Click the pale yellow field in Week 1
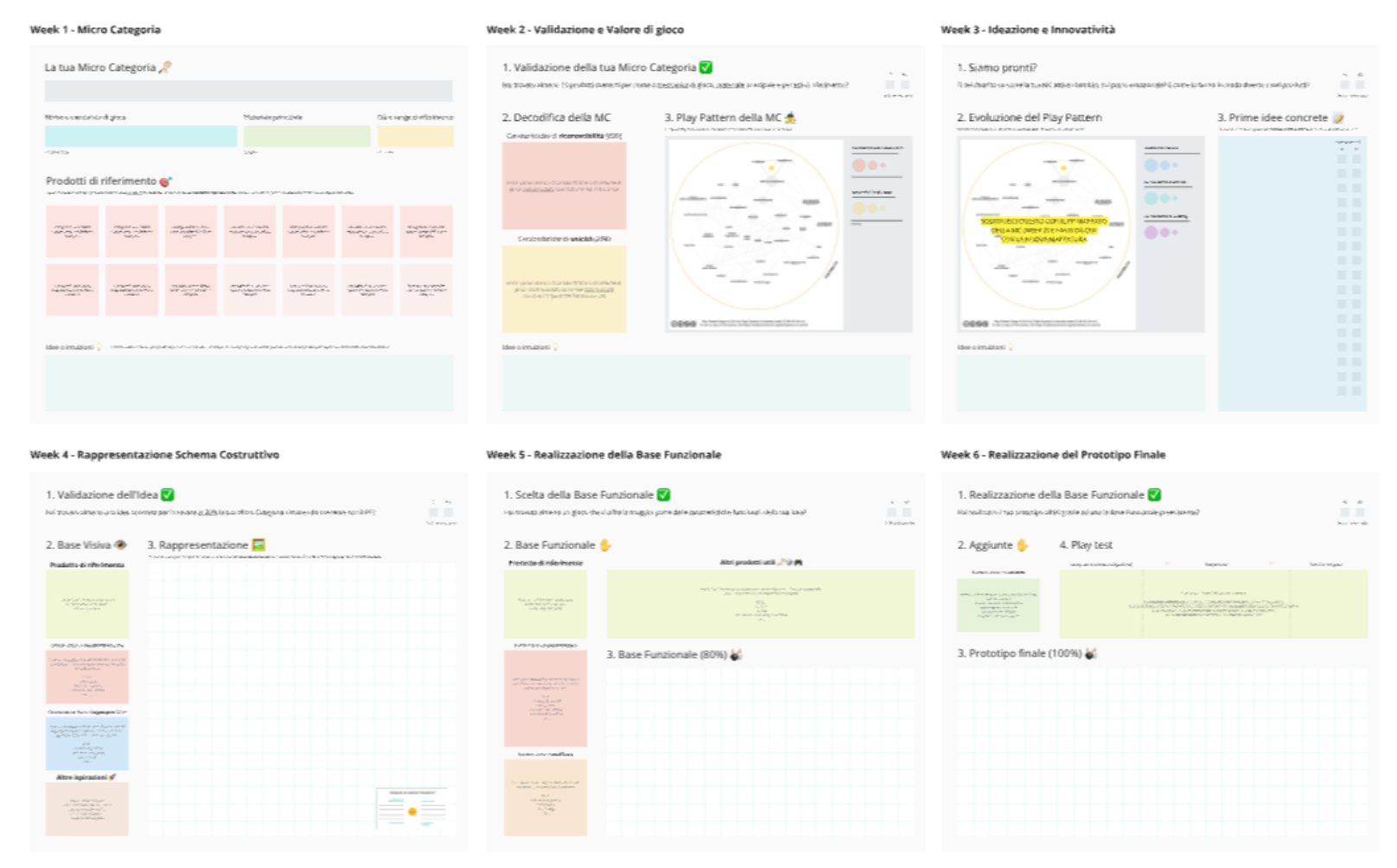Image resolution: width=1397 pixels, height=868 pixels. click(x=415, y=136)
